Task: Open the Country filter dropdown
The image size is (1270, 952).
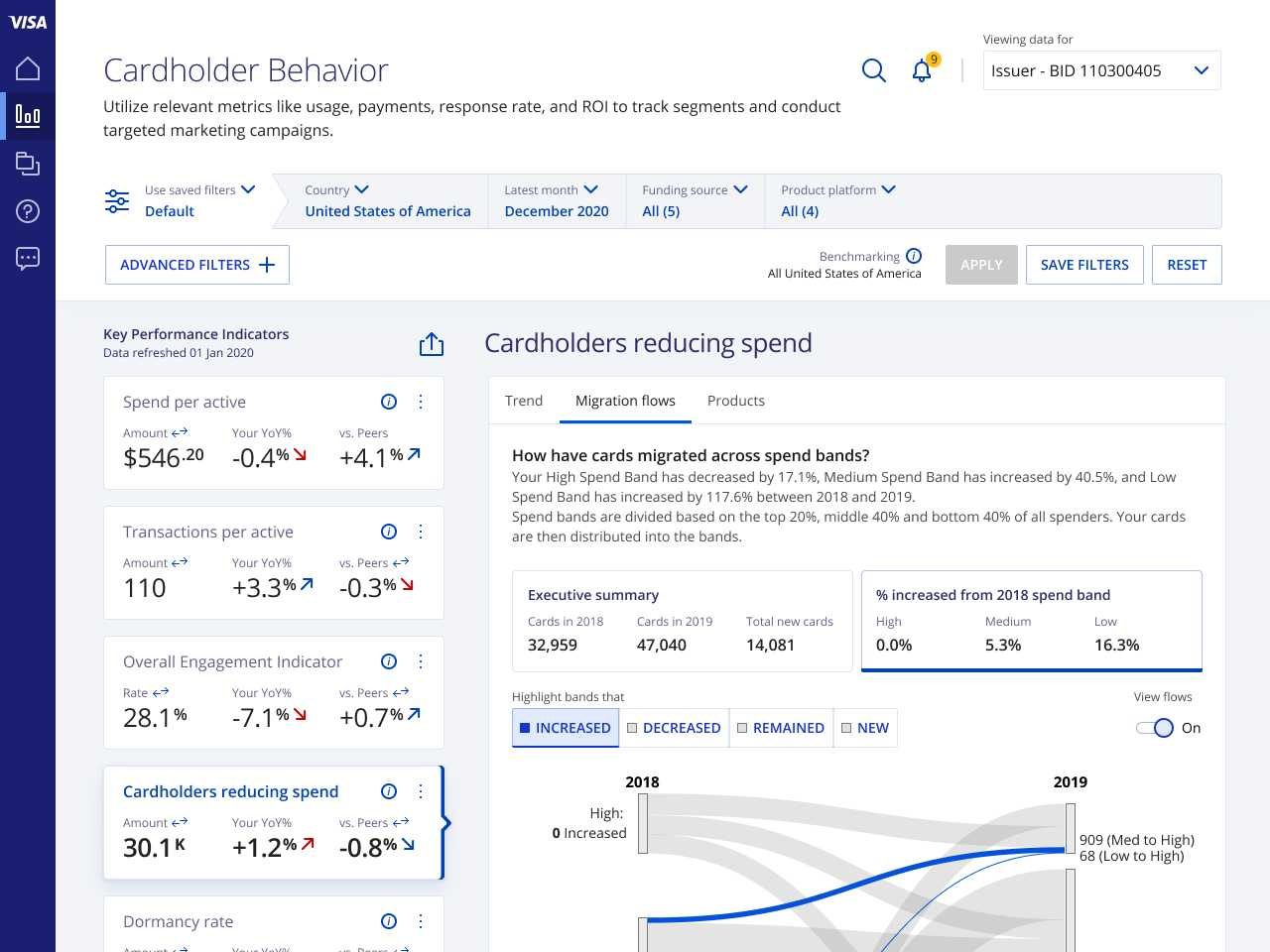Action: (x=337, y=189)
